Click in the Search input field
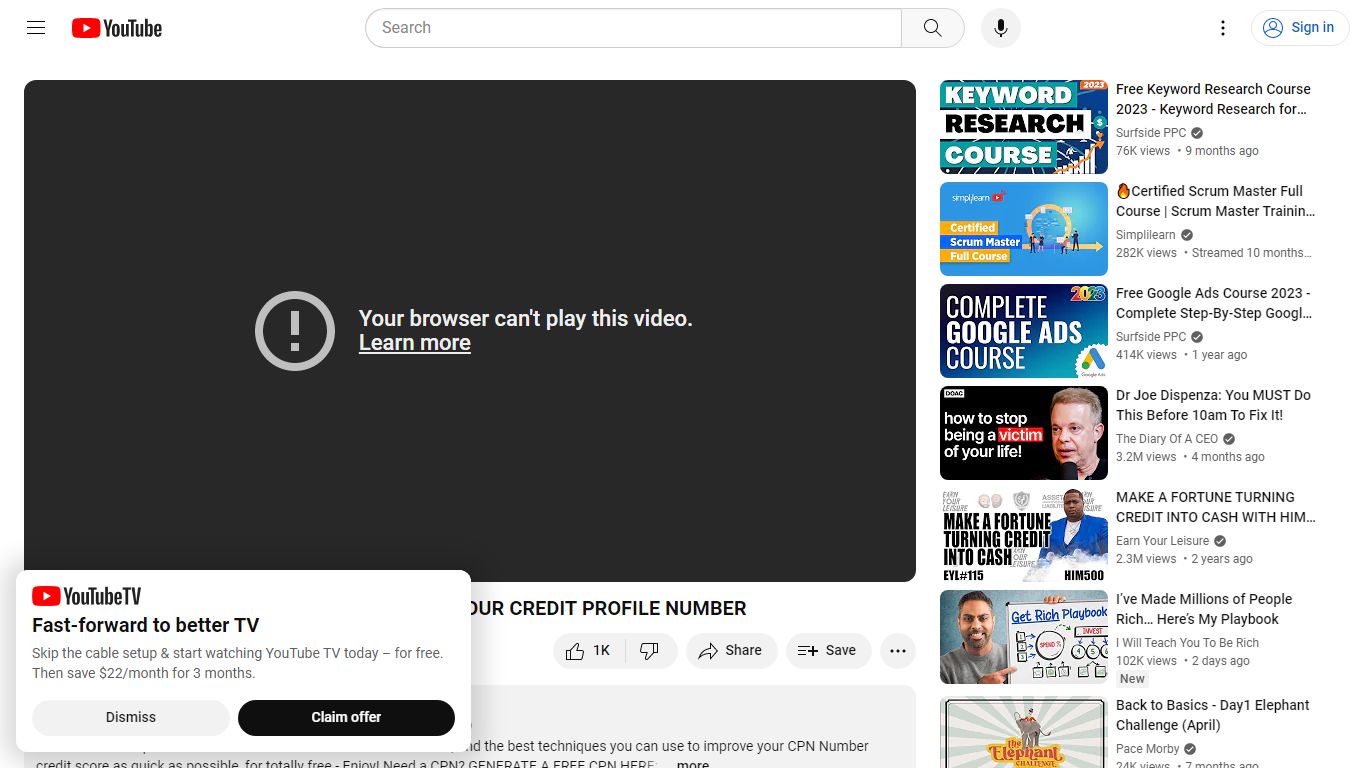 (x=633, y=28)
